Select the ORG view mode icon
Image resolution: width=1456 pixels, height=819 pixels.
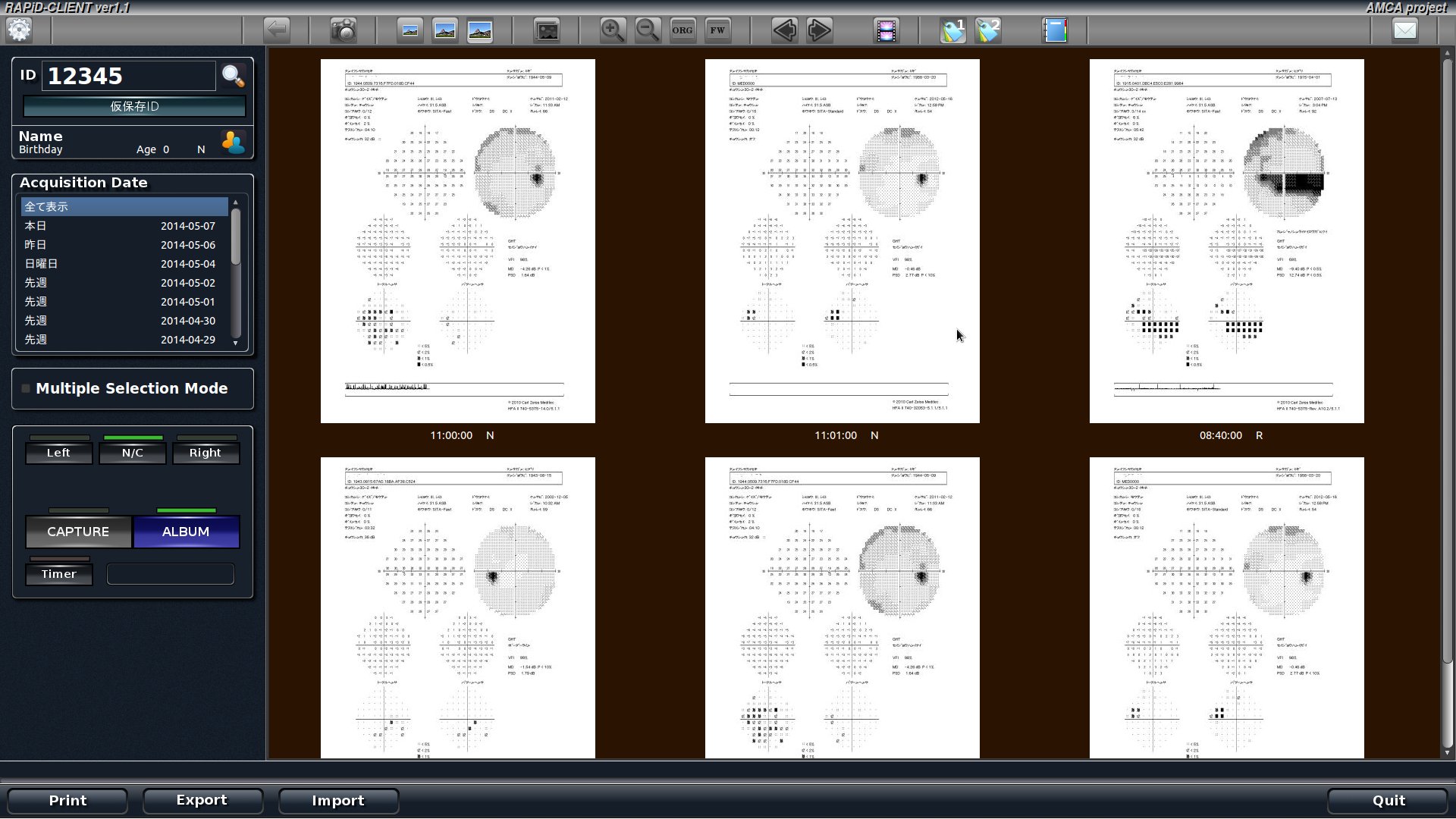pos(682,30)
